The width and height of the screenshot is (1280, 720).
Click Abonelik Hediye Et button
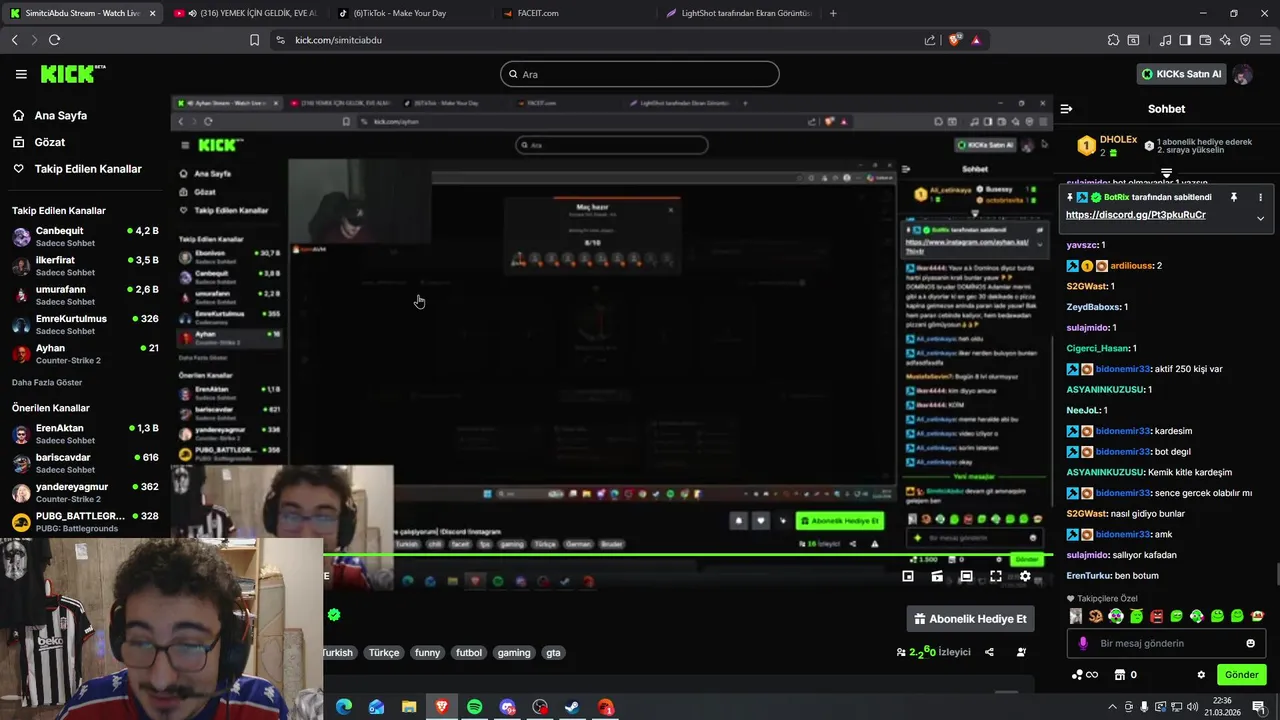click(970, 619)
